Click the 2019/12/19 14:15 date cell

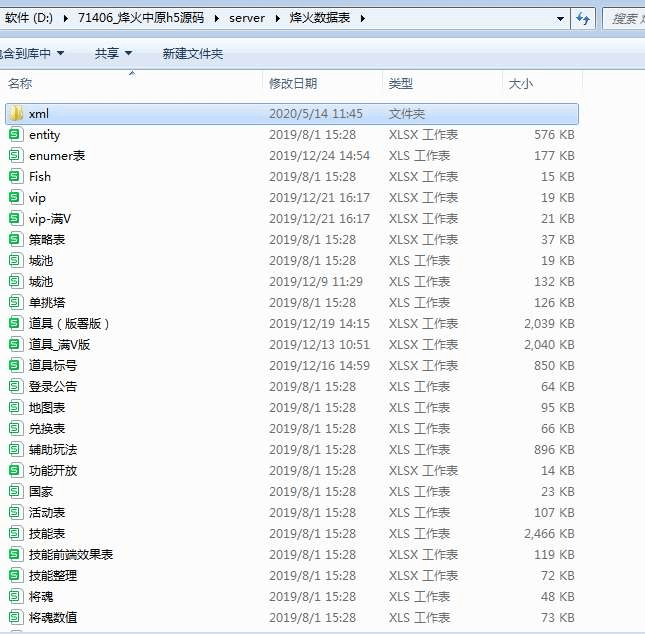click(319, 323)
